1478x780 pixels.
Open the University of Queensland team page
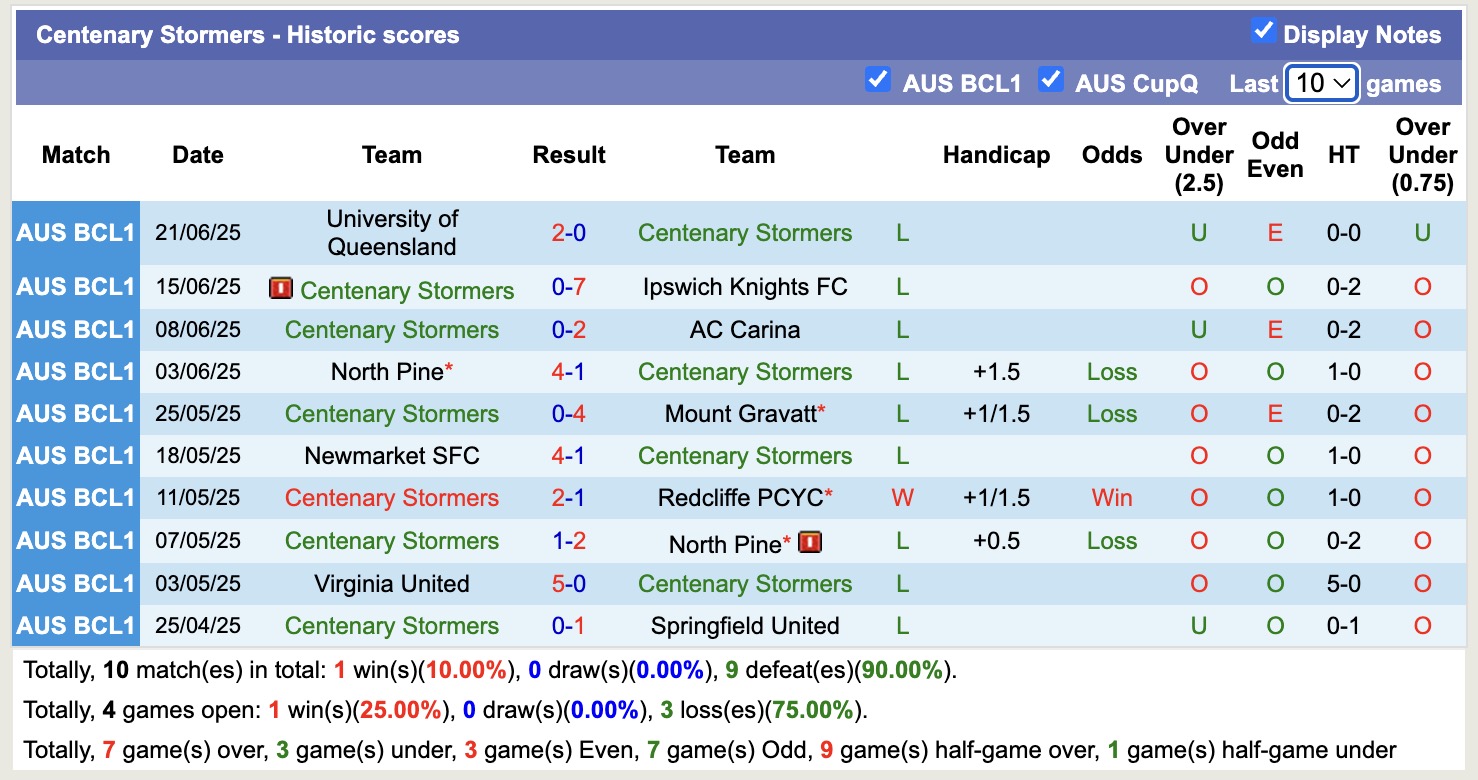coord(391,232)
